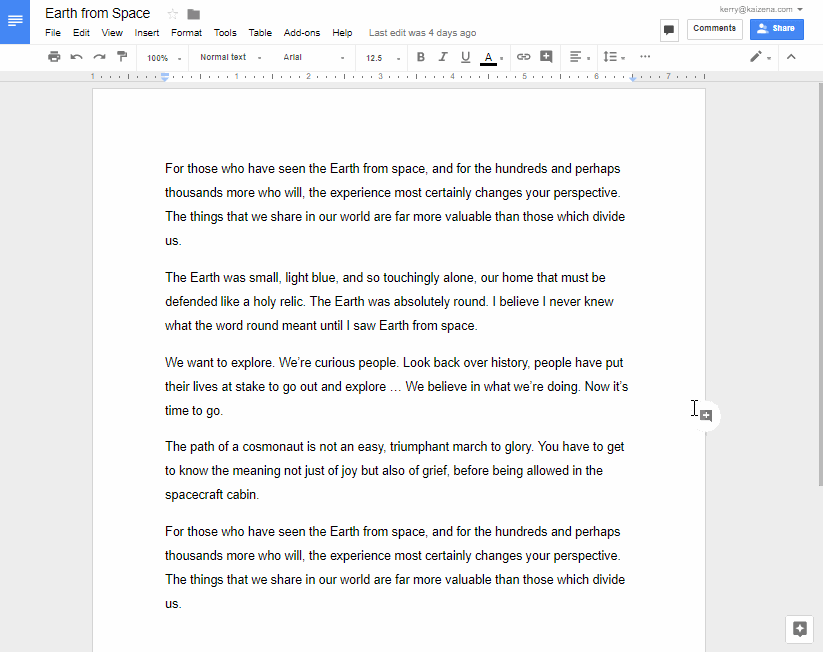The height and width of the screenshot is (652, 823).
Task: Click the words 'spacecraft cabin.'
Action: point(212,495)
